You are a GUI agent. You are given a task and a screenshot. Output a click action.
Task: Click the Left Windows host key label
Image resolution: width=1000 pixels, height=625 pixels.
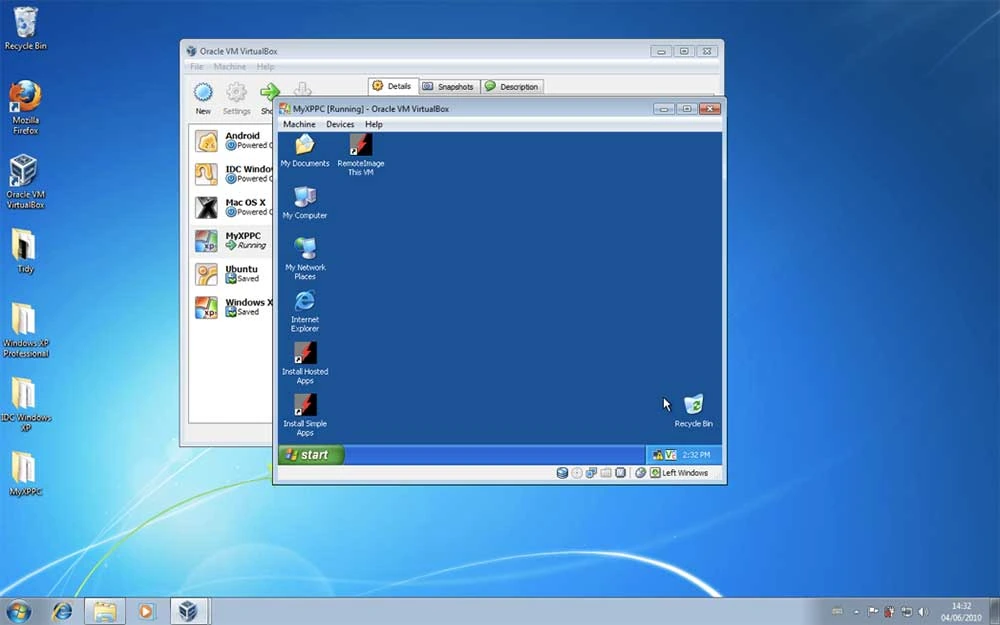click(x=685, y=473)
